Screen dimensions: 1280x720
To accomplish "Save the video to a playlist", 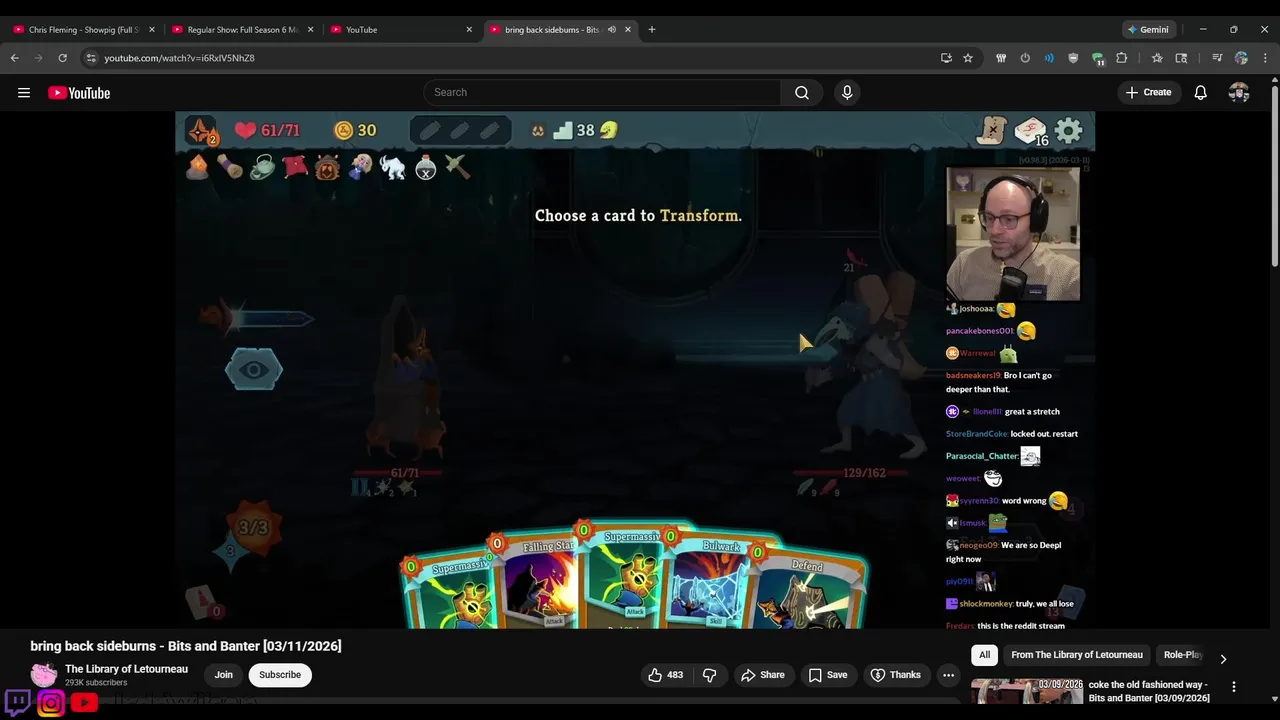I will click(x=828, y=675).
